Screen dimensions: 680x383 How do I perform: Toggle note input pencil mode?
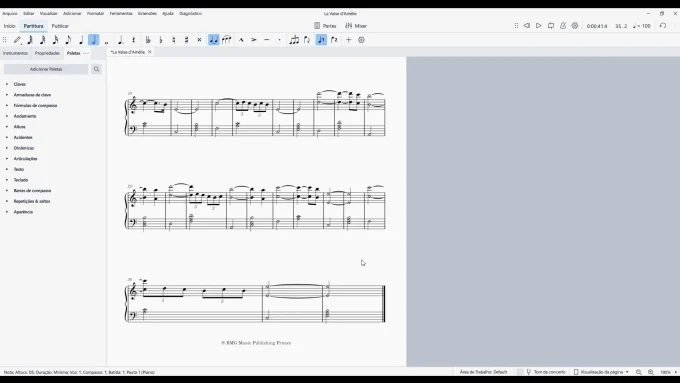(17, 40)
